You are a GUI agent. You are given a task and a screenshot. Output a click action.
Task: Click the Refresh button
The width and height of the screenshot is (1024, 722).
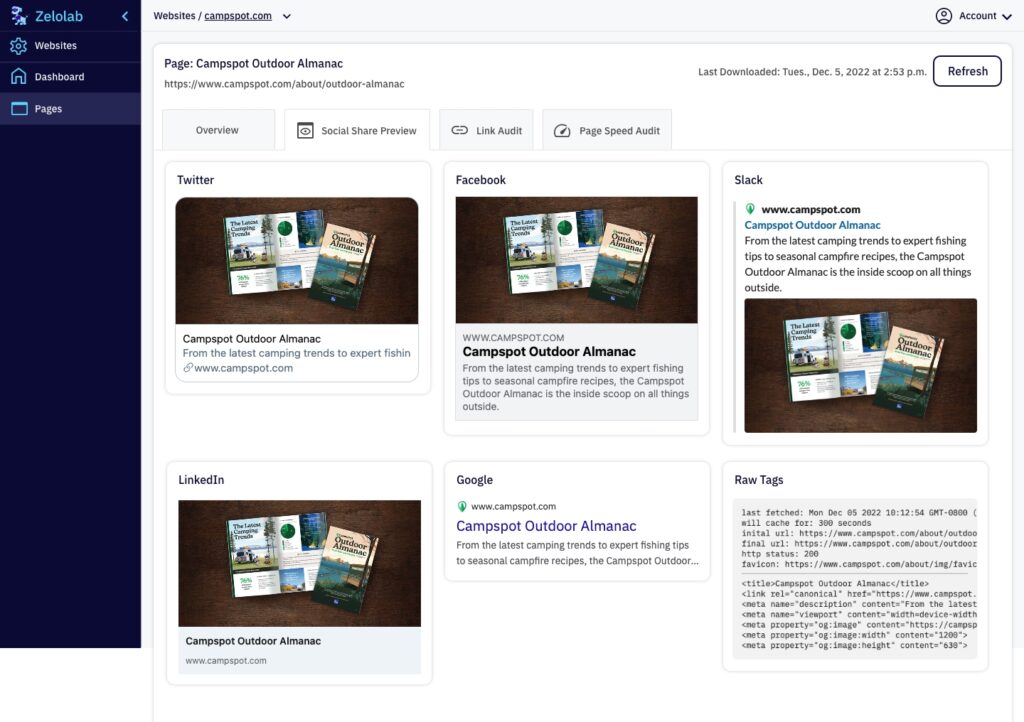(x=967, y=71)
